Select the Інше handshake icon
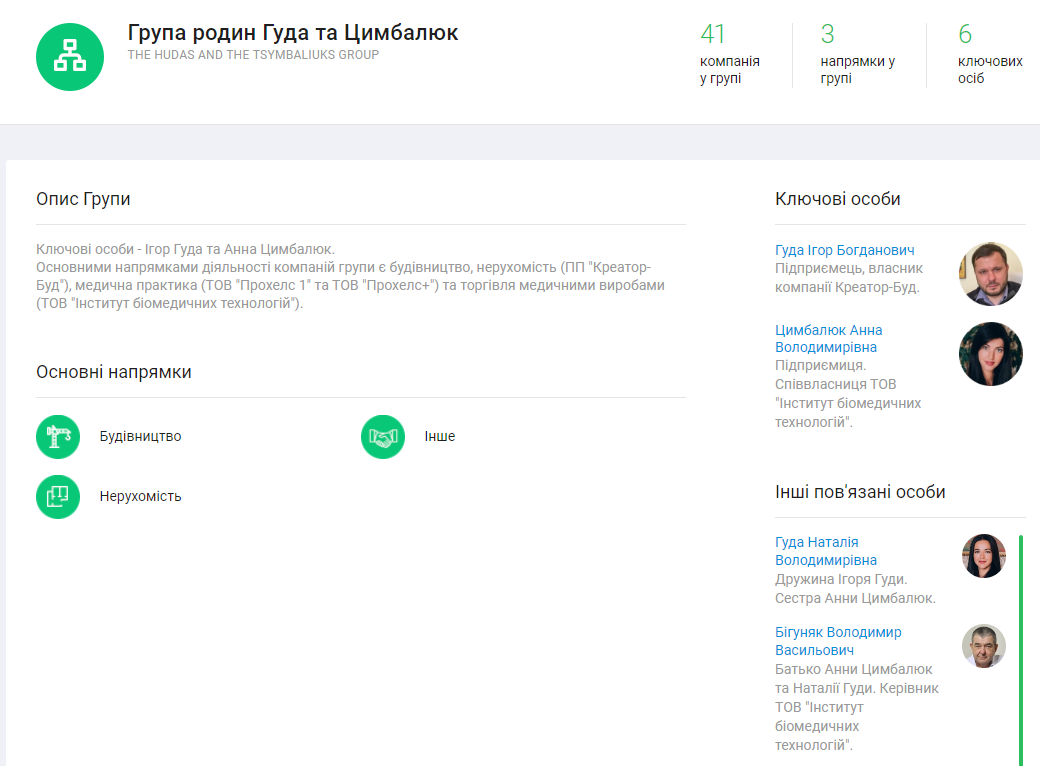The width and height of the screenshot is (1040, 766). (x=383, y=437)
